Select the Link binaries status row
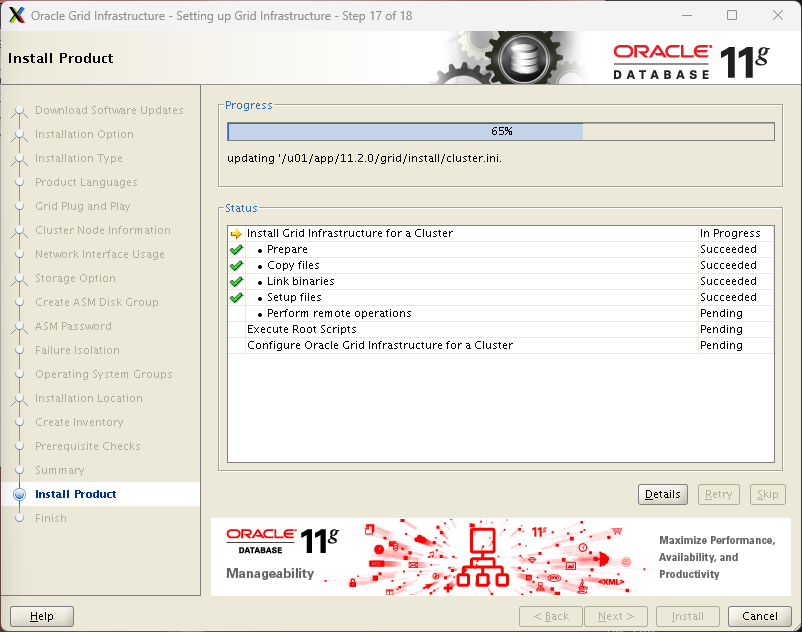802x632 pixels. (x=501, y=281)
